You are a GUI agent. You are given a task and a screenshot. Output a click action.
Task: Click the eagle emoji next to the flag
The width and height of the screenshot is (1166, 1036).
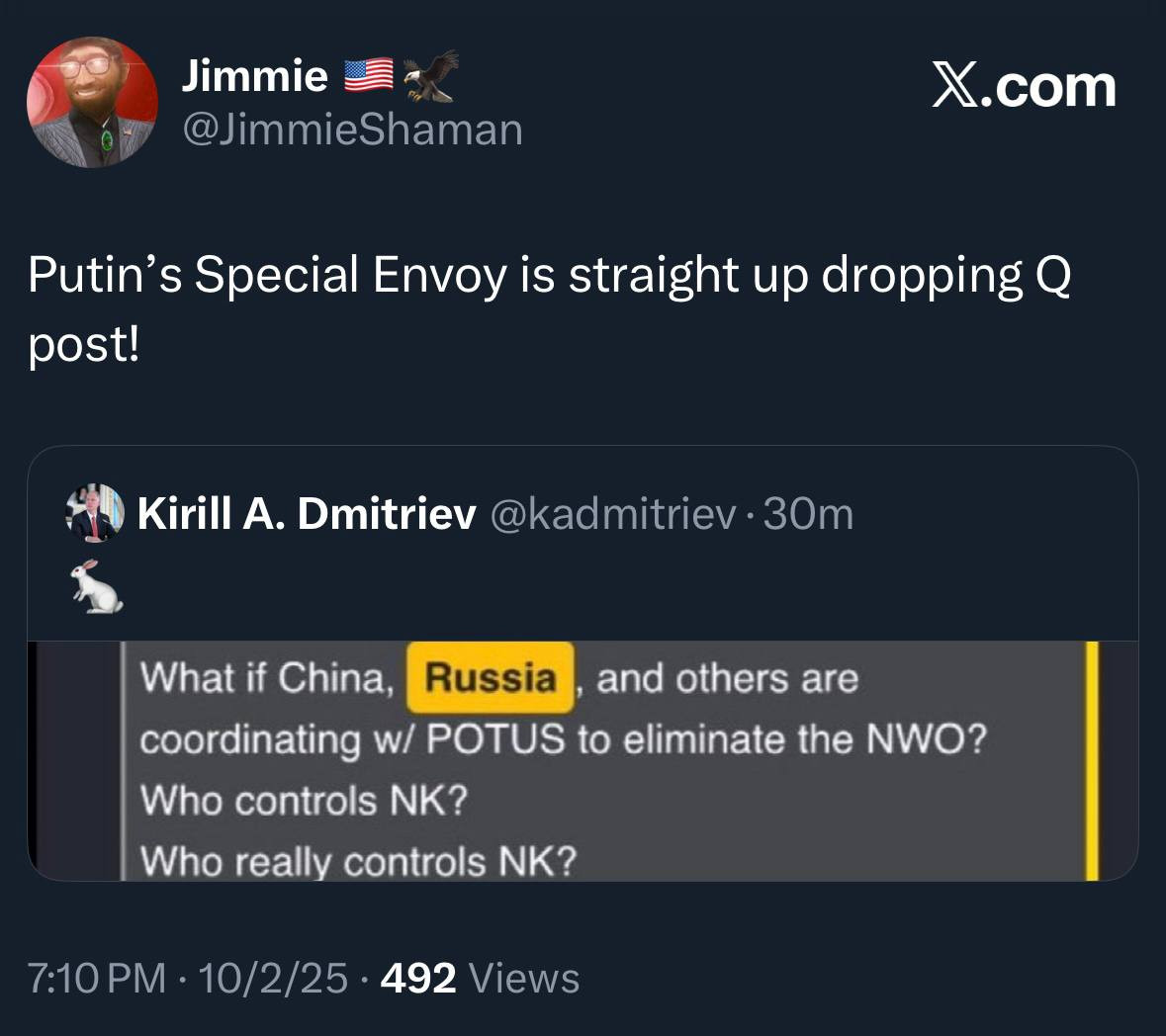coord(432,75)
